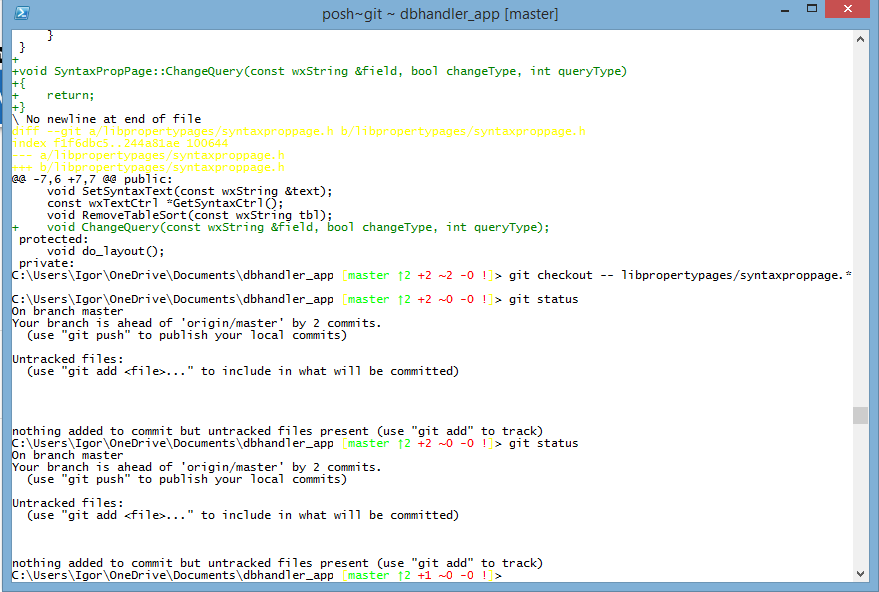Click the second 'On branch master' line
The width and height of the screenshot is (879, 592).
tap(67, 455)
